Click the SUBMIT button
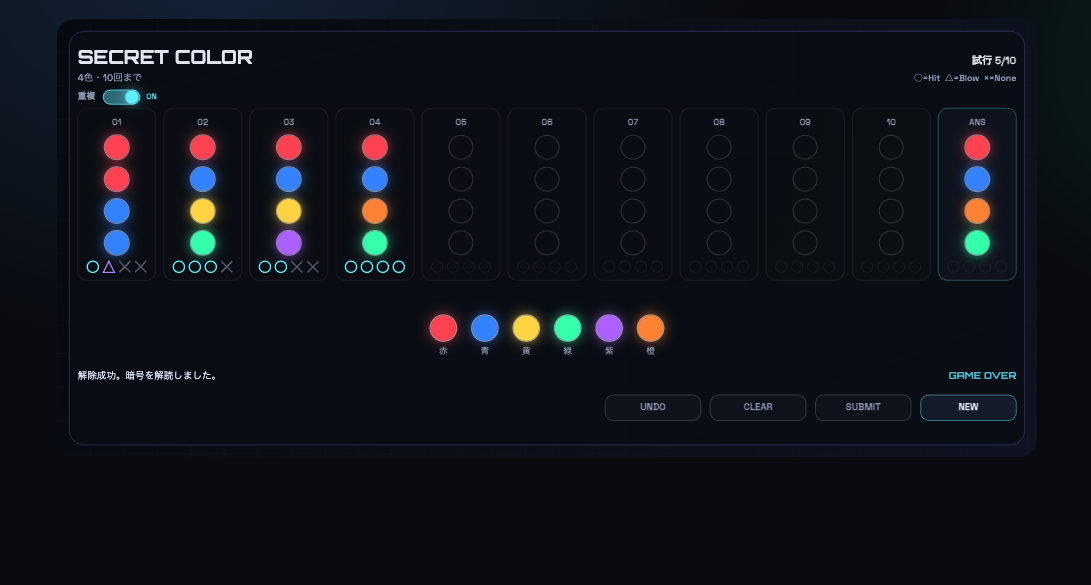 tap(862, 407)
